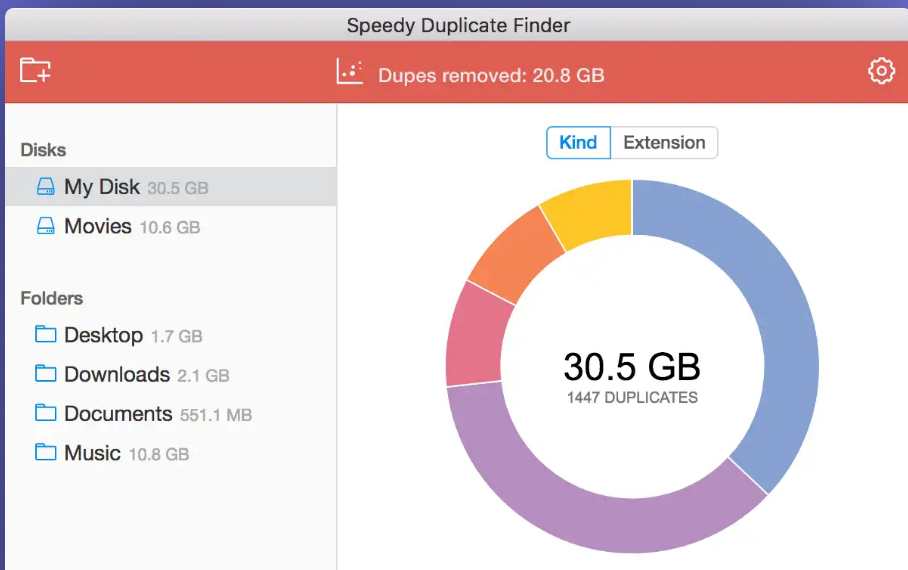Select Movies 10.6 GB disk entry

pos(131,226)
